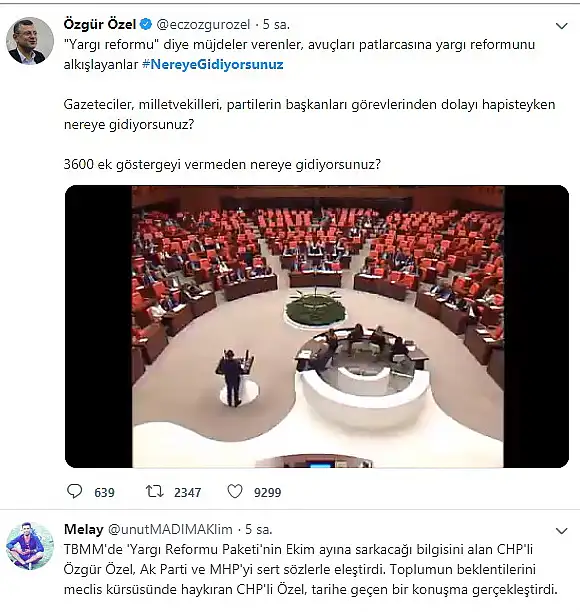This screenshot has width=580, height=612.
Task: Expand options chevron on Melay tweet
Action: pos(561,531)
